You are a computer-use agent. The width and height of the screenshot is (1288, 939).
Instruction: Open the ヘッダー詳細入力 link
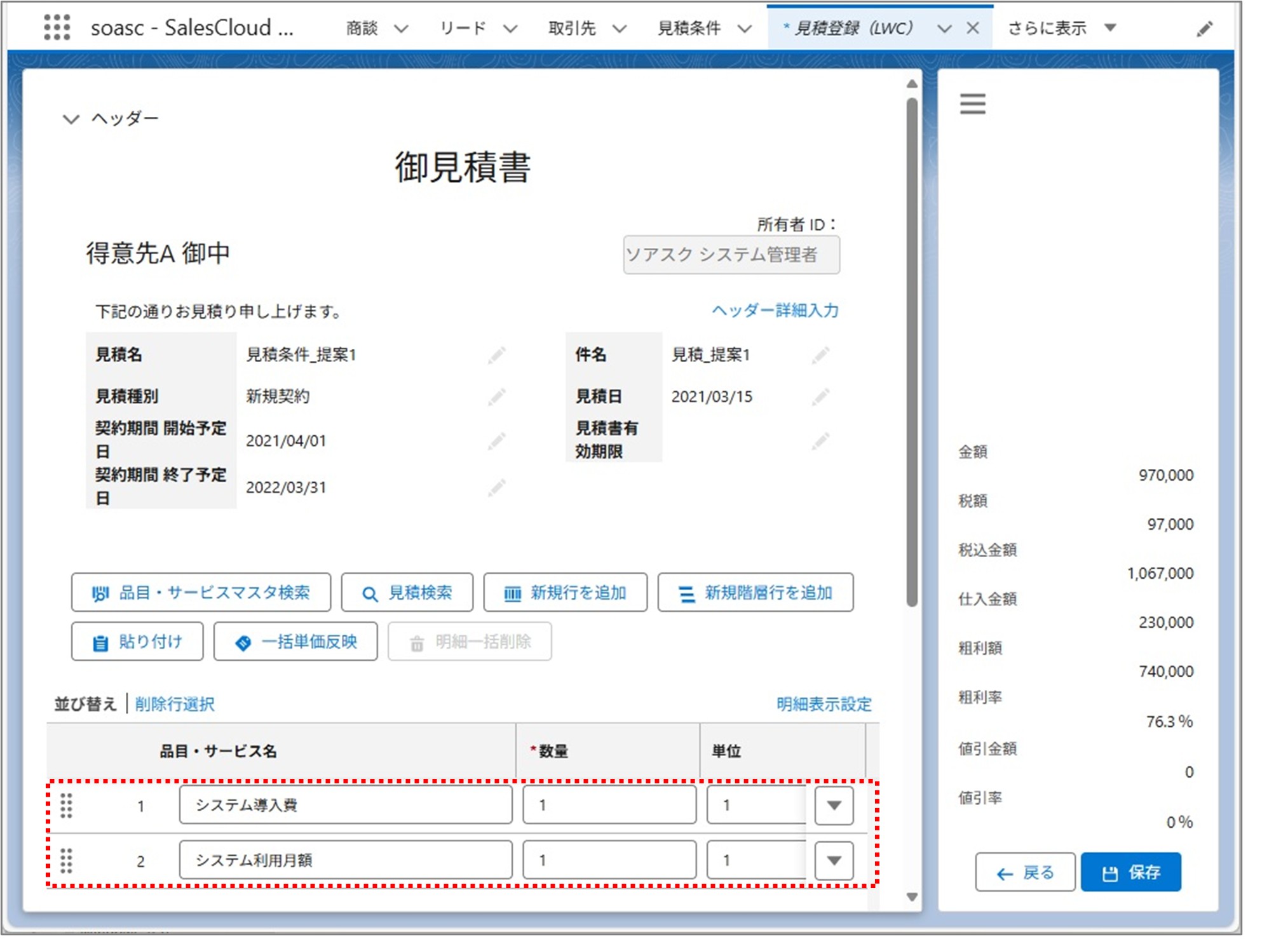click(x=774, y=311)
